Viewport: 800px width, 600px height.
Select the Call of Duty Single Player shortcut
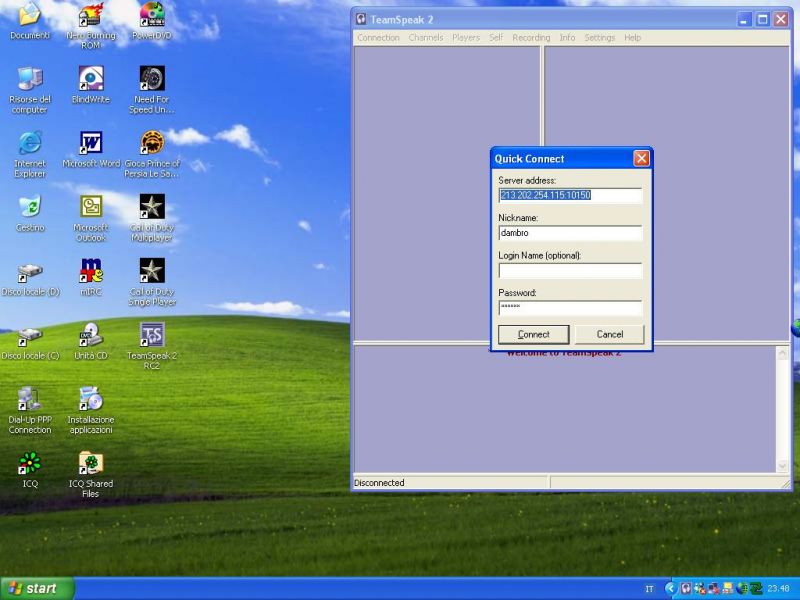(x=152, y=283)
